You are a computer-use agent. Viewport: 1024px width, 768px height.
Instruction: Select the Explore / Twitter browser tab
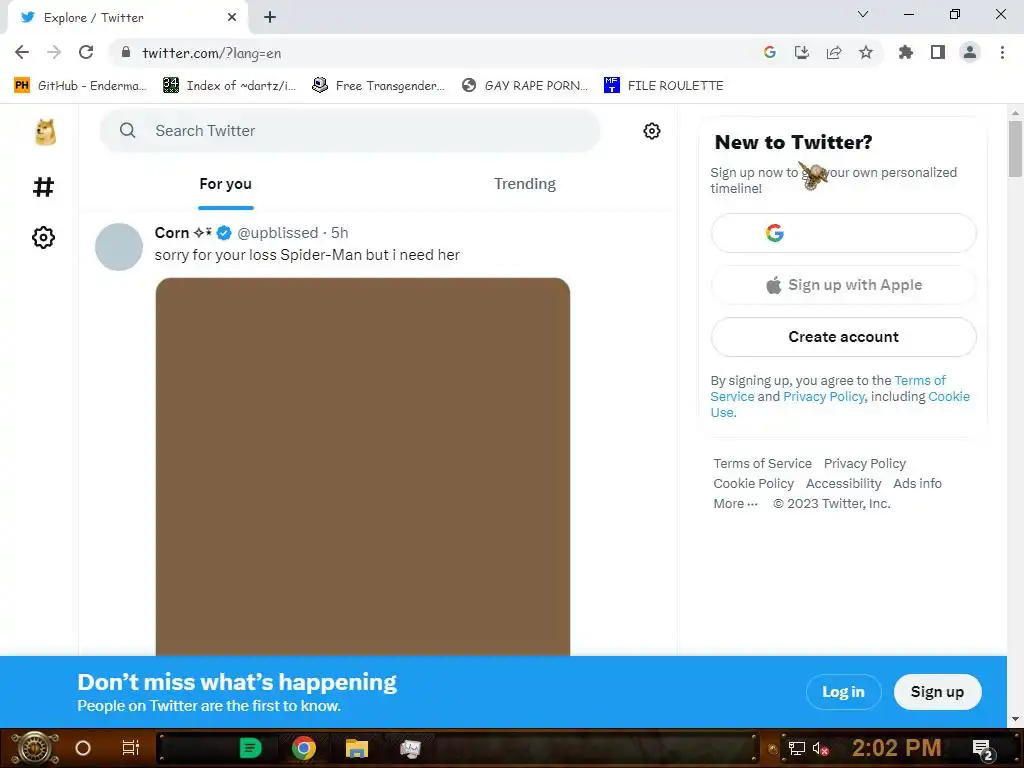click(127, 18)
